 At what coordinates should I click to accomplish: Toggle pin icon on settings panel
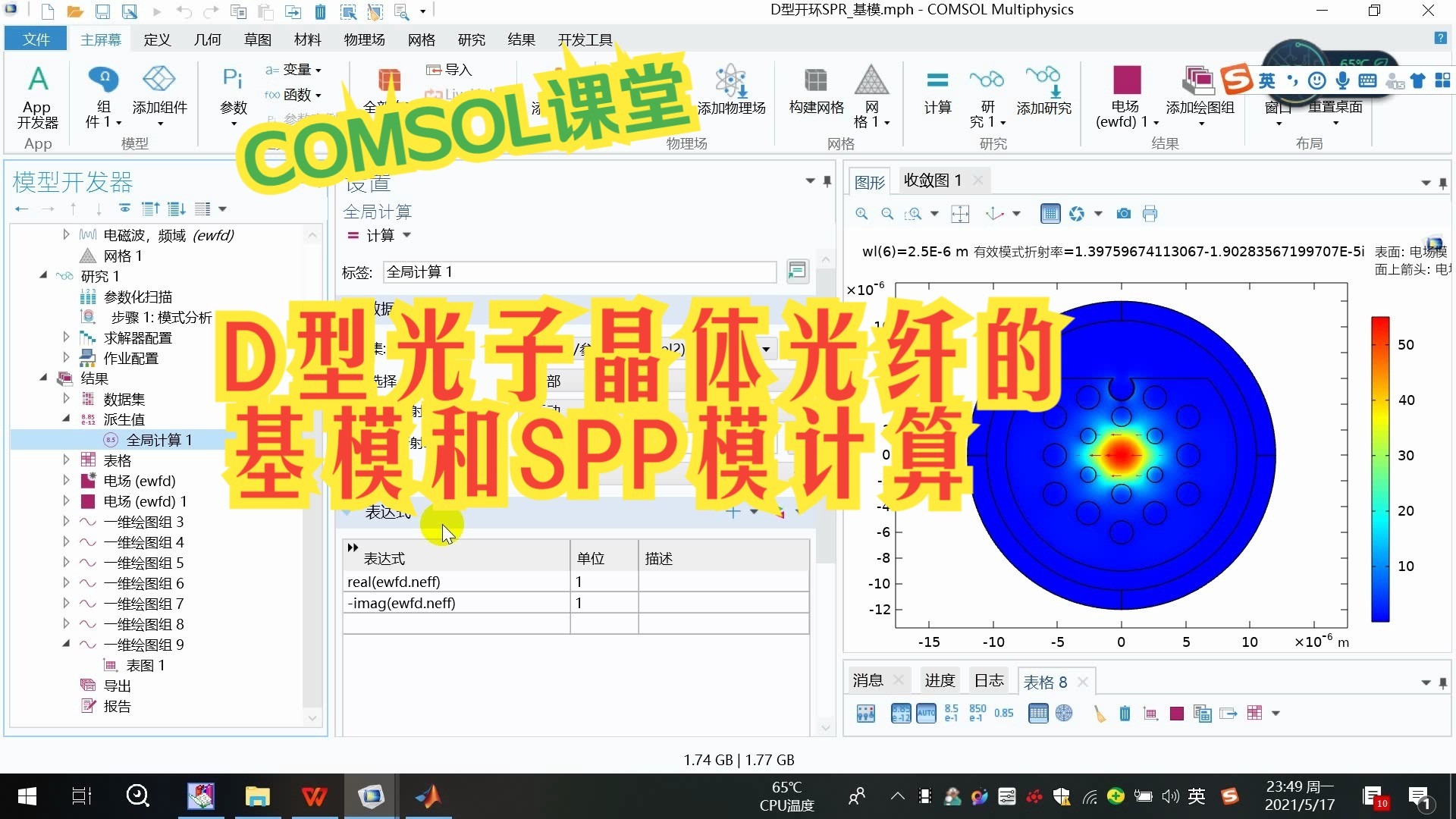[x=827, y=181]
